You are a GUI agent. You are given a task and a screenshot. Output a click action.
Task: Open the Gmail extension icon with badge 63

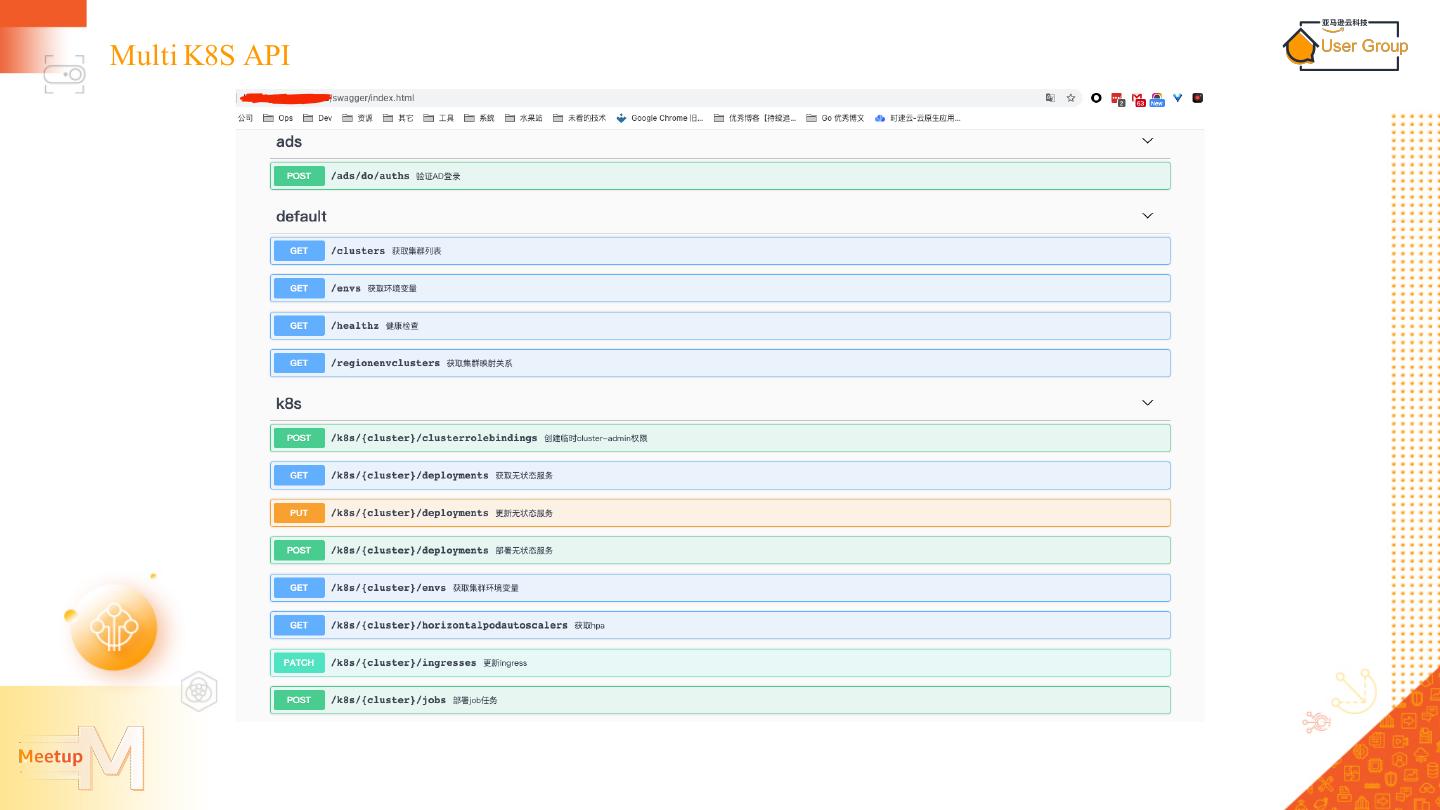coord(1139,98)
